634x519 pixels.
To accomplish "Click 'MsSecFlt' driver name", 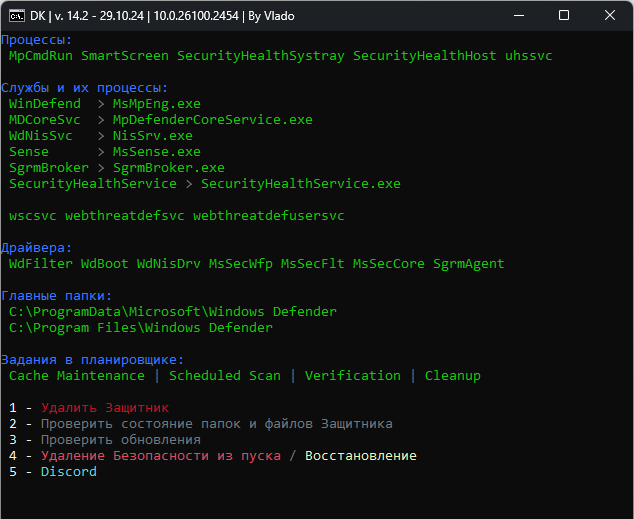I will 313,264.
